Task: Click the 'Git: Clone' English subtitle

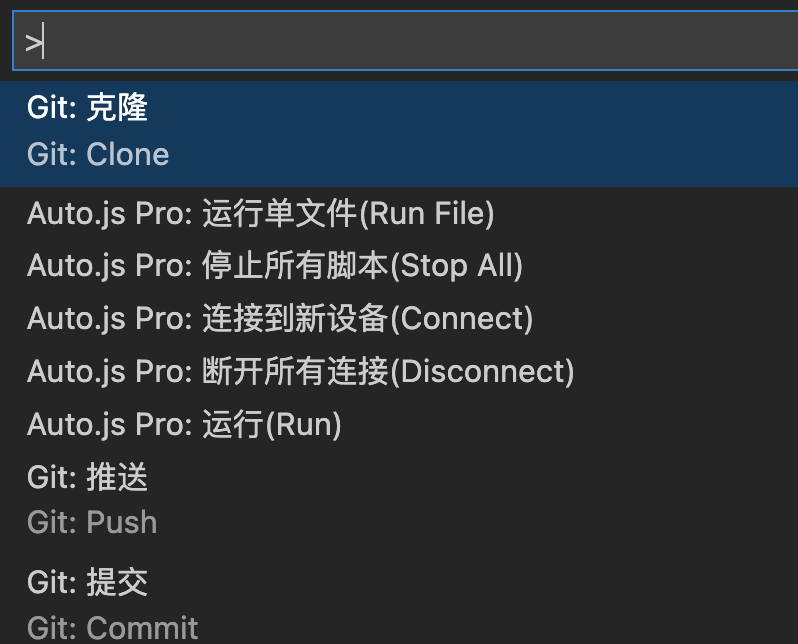Action: pyautogui.click(x=98, y=155)
